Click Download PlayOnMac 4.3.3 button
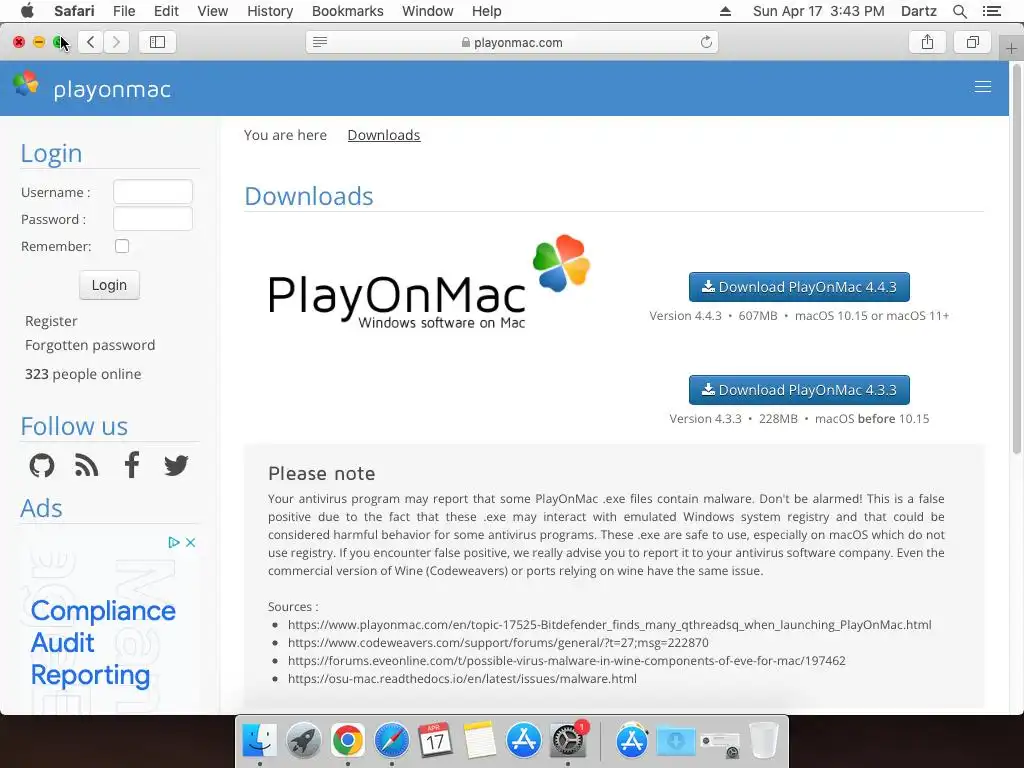1024x768 pixels. coord(799,390)
